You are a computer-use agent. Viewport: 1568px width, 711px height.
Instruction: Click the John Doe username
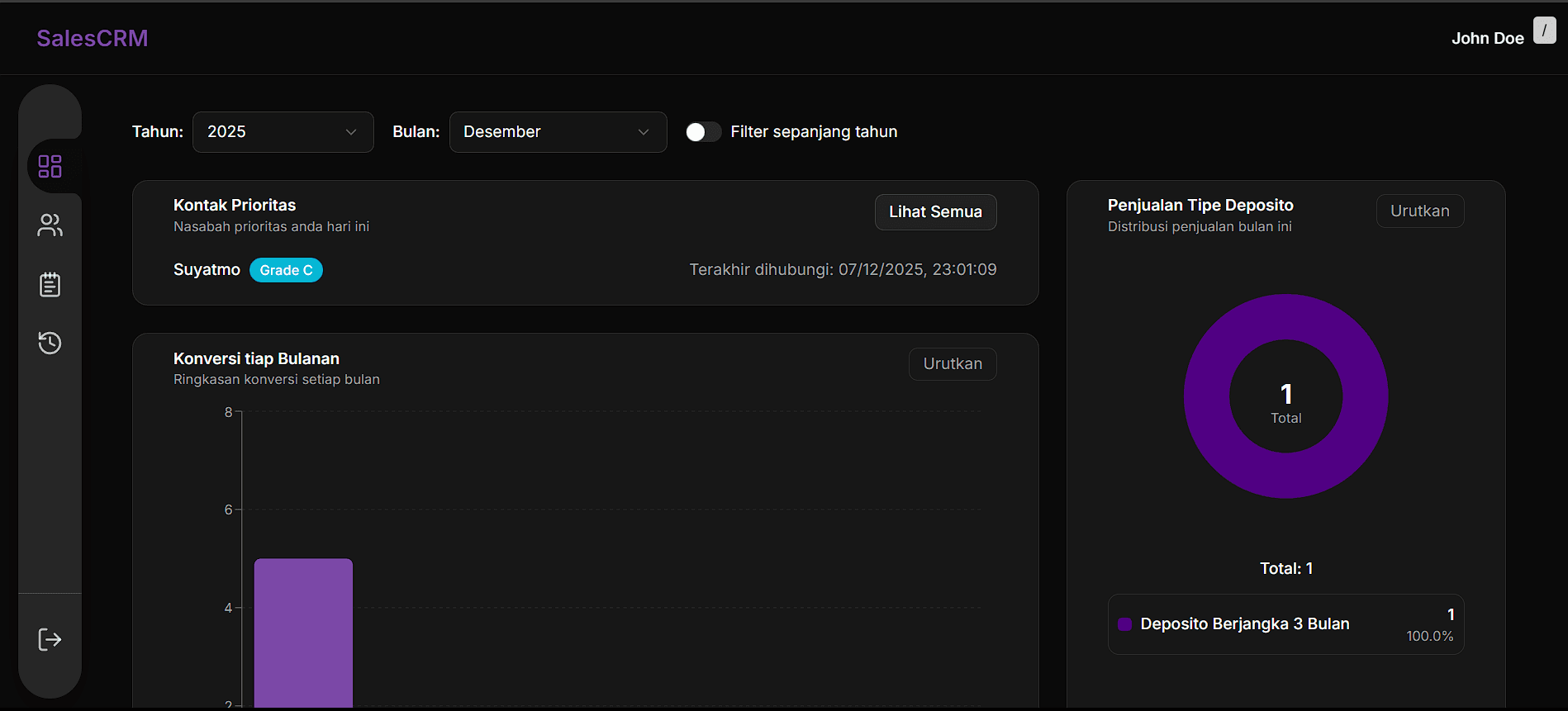(x=1487, y=38)
